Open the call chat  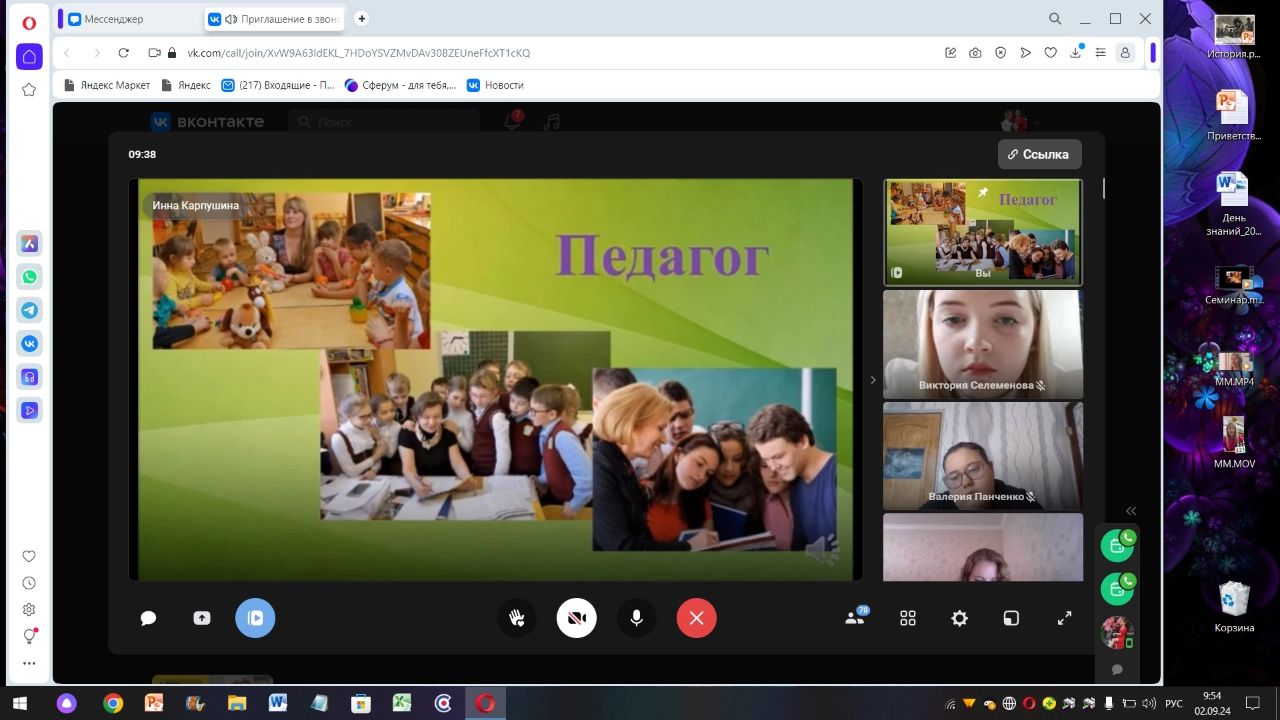coord(148,618)
